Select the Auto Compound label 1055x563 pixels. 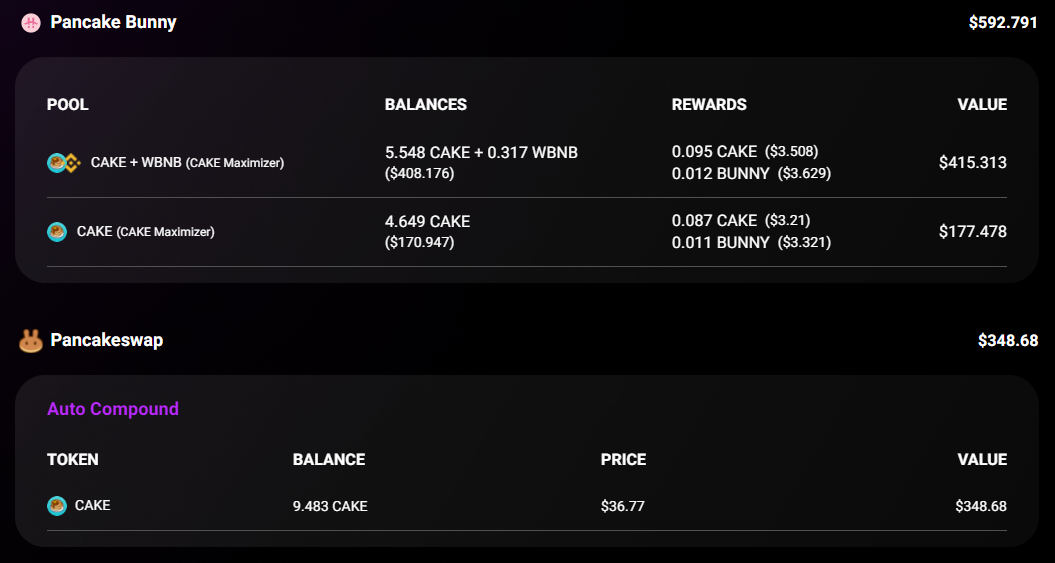pos(113,409)
